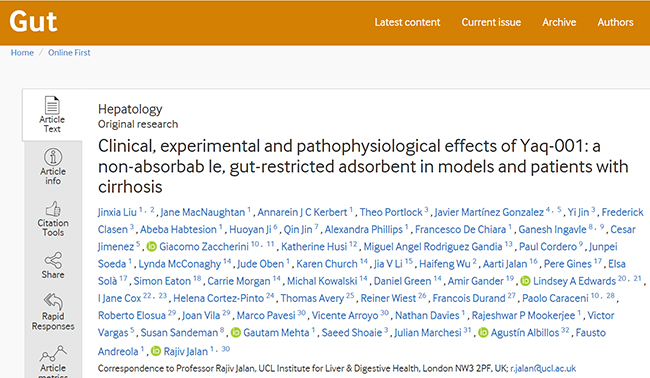This screenshot has width=650, height=378.
Task: Open the Current issue menu item
Action: coord(491,22)
